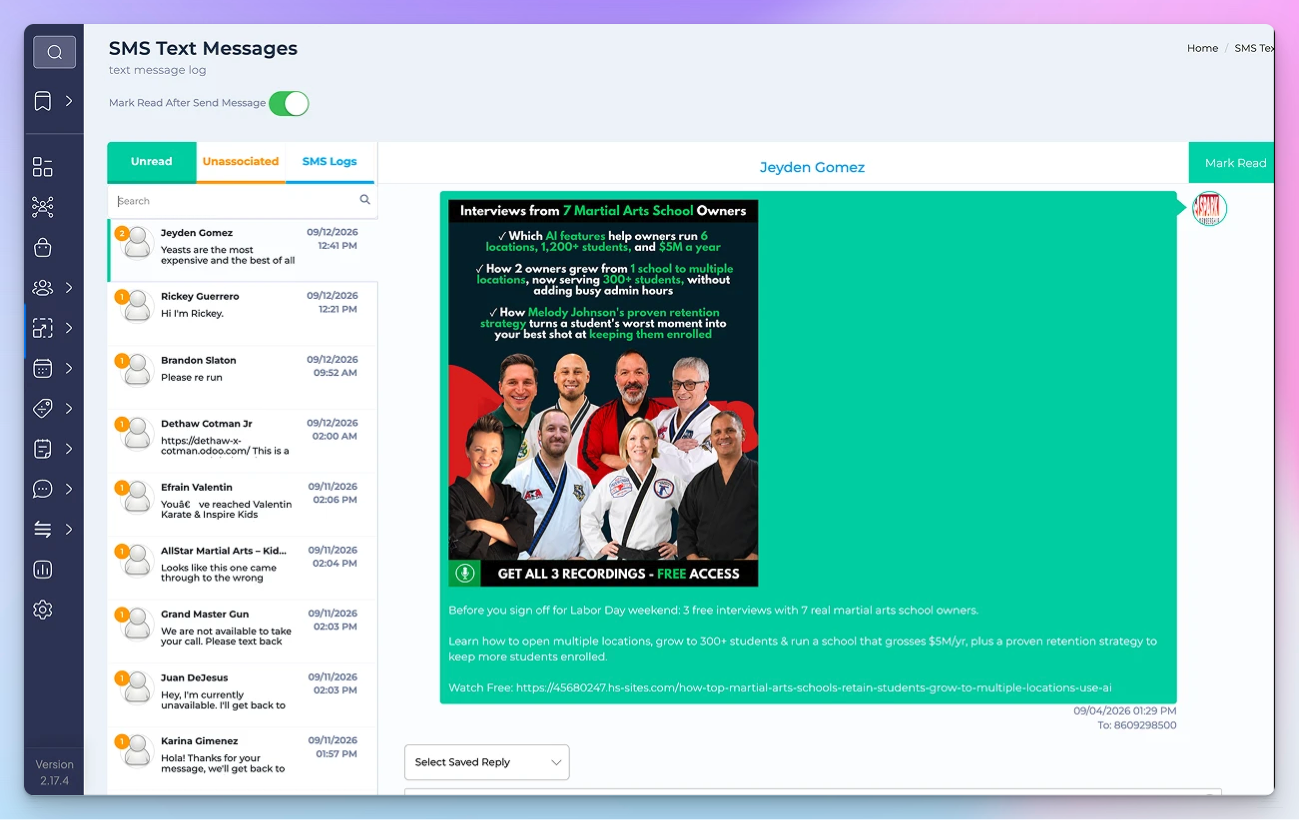The height and width of the screenshot is (820, 1300).
Task: Switch to the Unread tab
Action: click(152, 162)
